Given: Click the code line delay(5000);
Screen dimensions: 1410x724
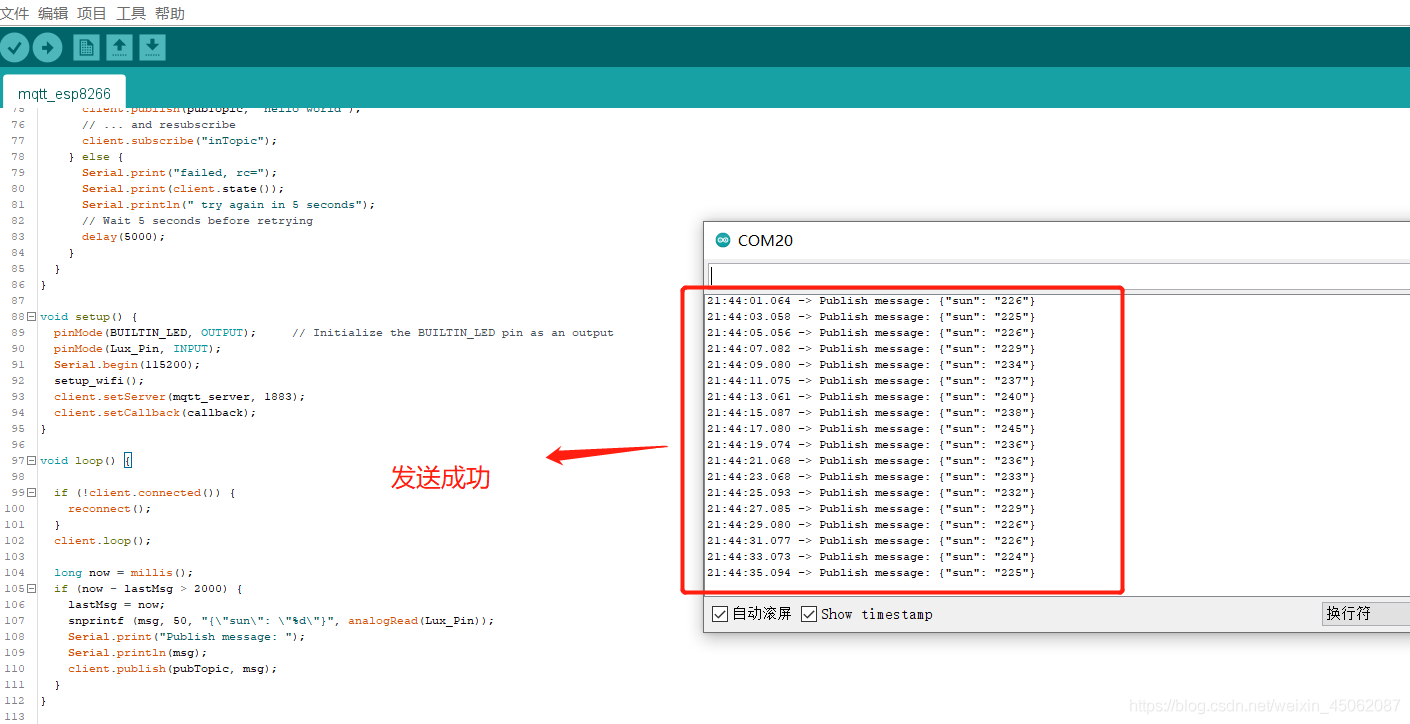Looking at the screenshot, I should click(x=124, y=237).
